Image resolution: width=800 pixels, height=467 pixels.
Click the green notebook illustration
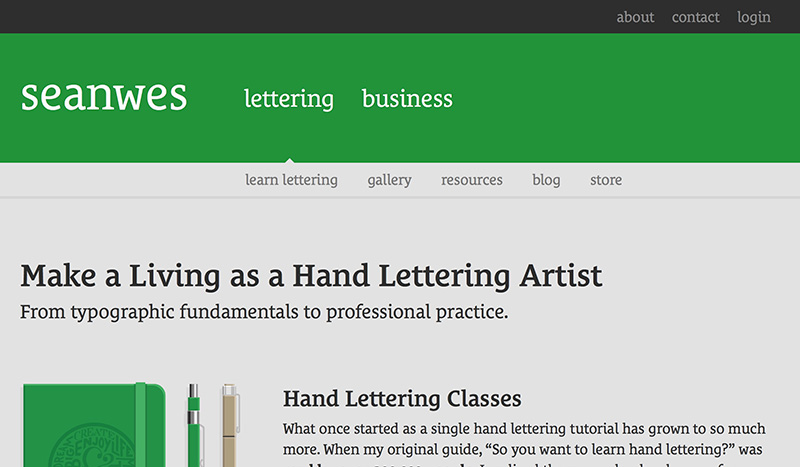(94, 425)
